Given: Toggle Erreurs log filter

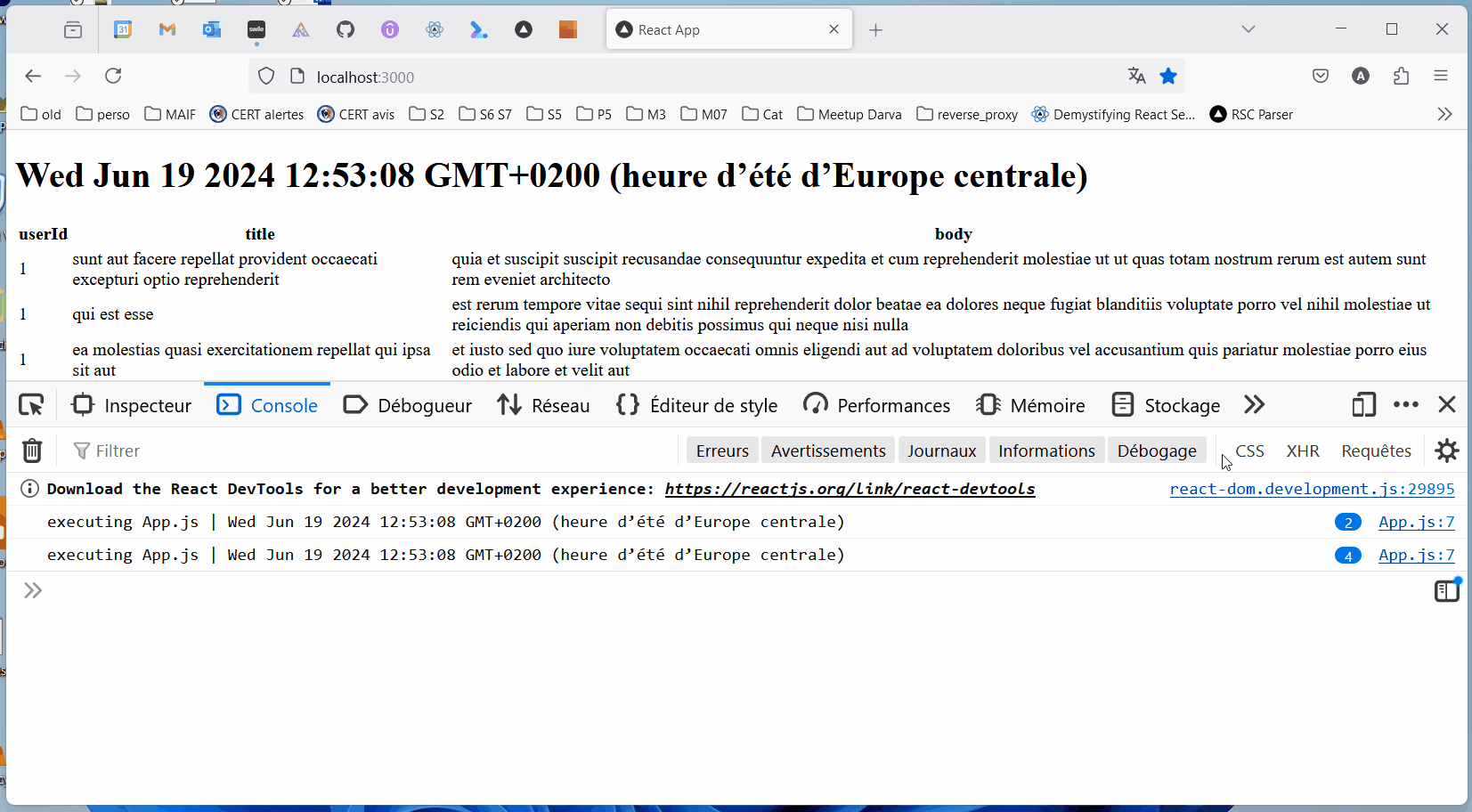Looking at the screenshot, I should pos(722,451).
